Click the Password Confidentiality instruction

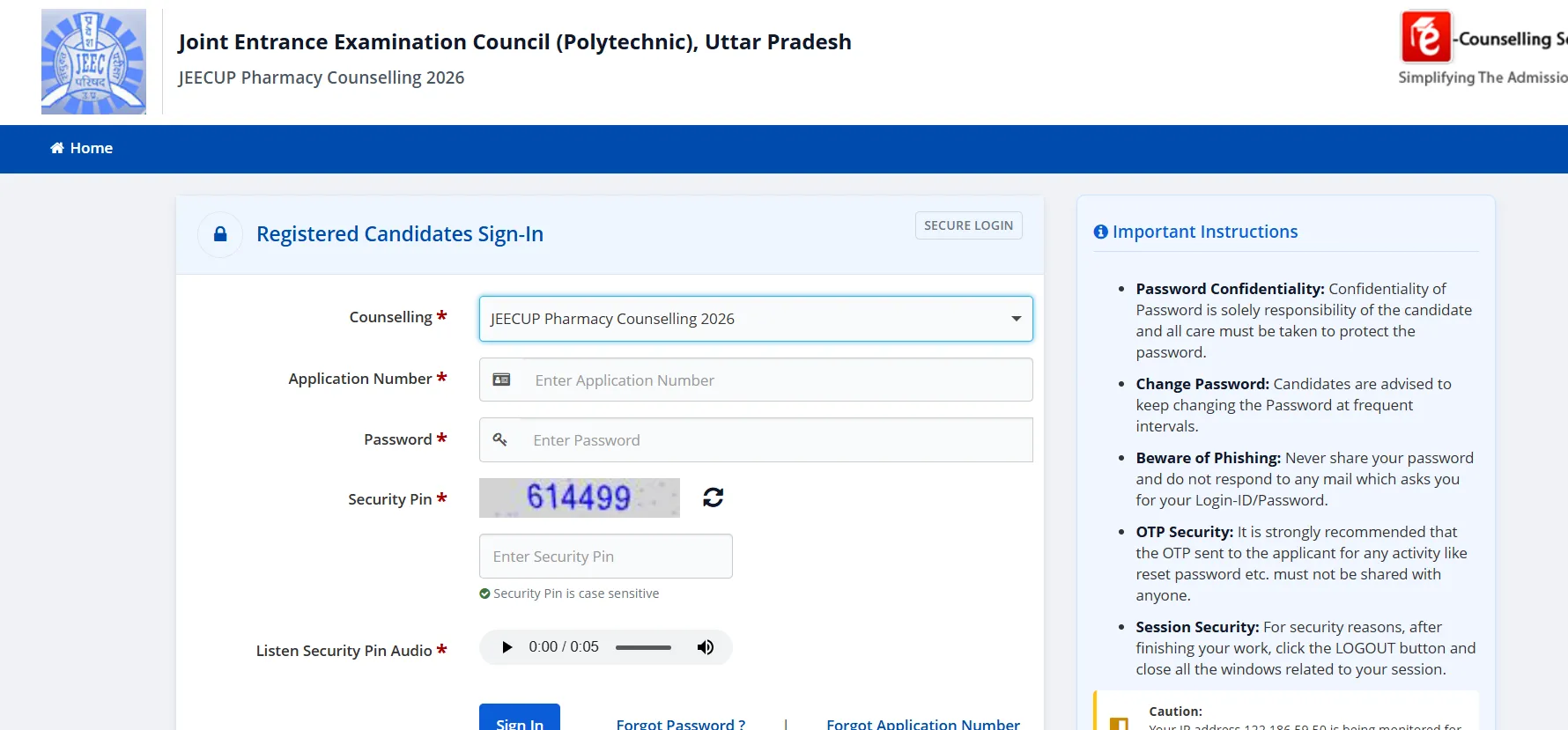[1305, 321]
